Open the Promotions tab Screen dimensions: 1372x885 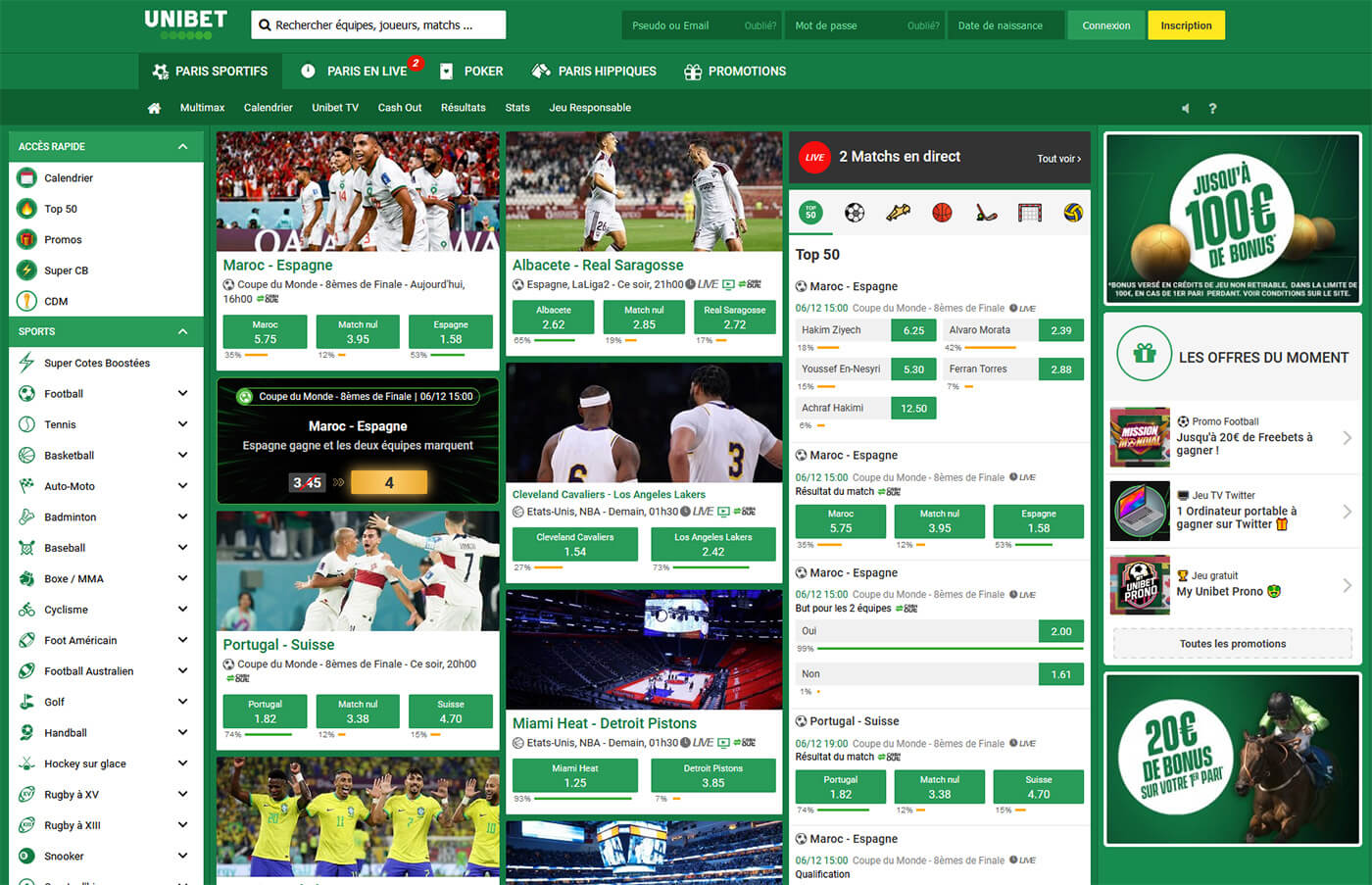(735, 71)
